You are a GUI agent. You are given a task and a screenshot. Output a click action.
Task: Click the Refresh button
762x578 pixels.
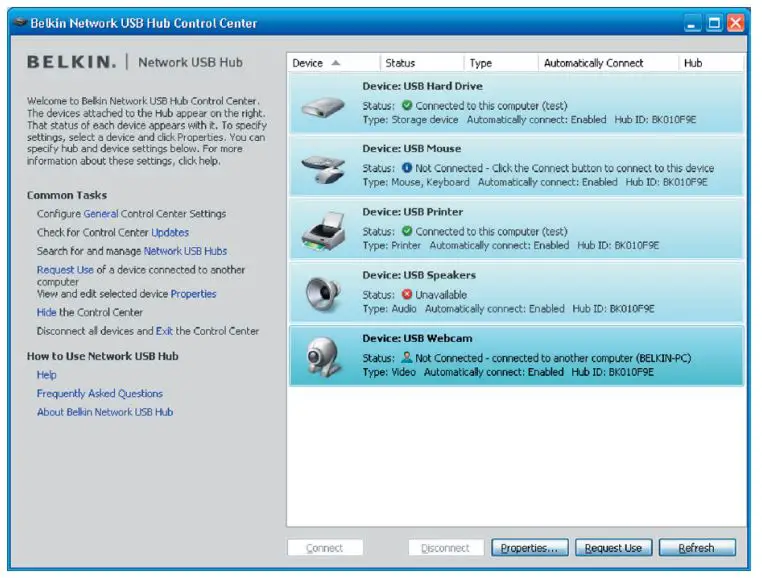coord(697,548)
